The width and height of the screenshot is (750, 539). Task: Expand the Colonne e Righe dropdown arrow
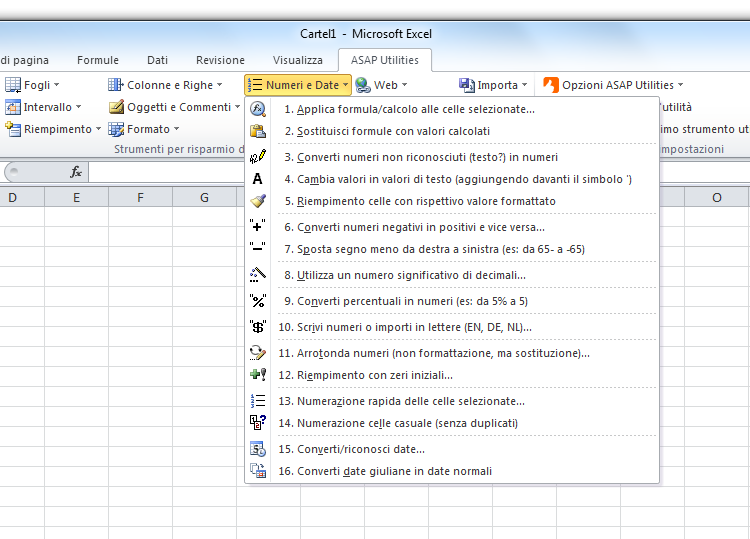(220, 85)
